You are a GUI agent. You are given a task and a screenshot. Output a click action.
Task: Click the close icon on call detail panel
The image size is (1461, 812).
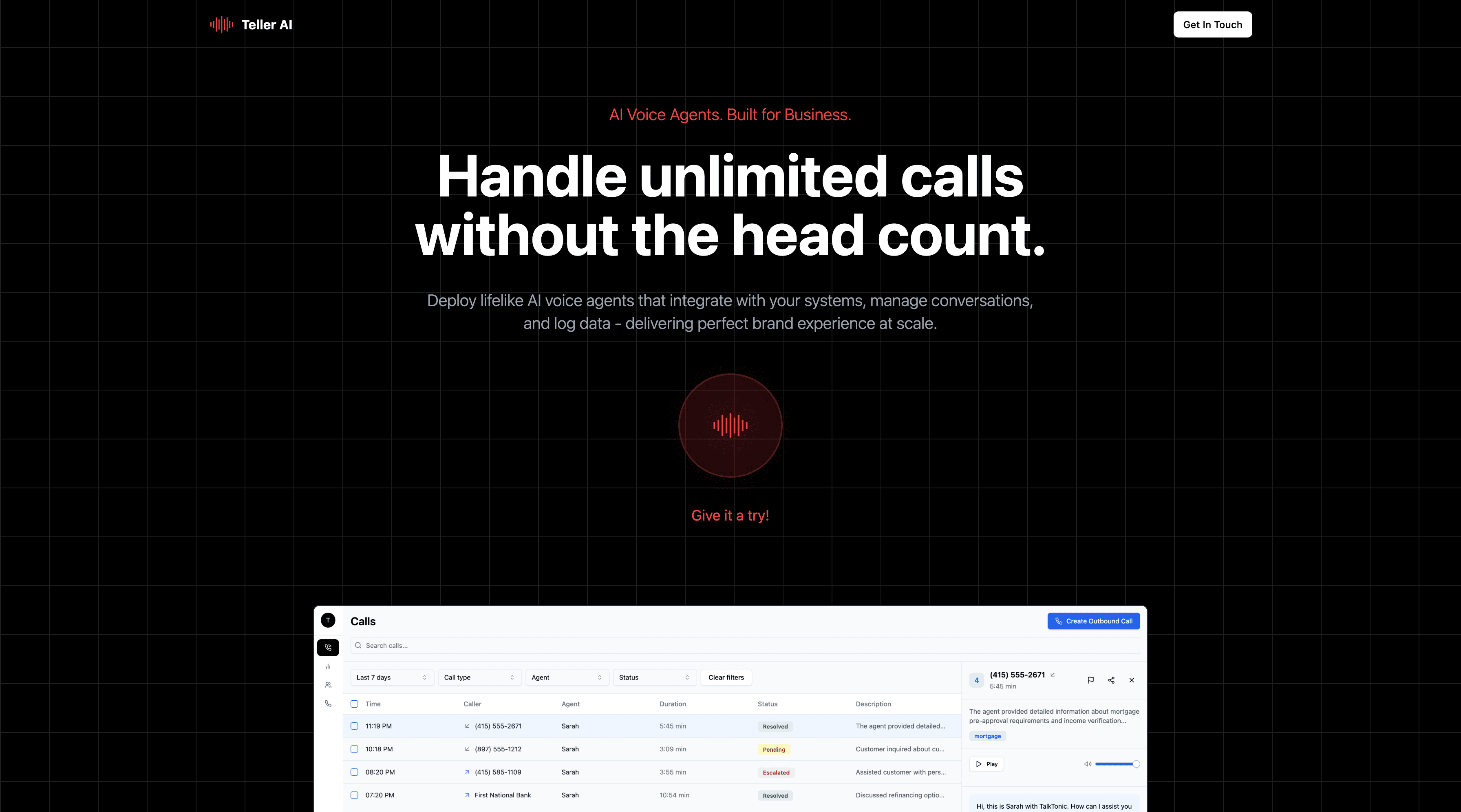[x=1131, y=681]
